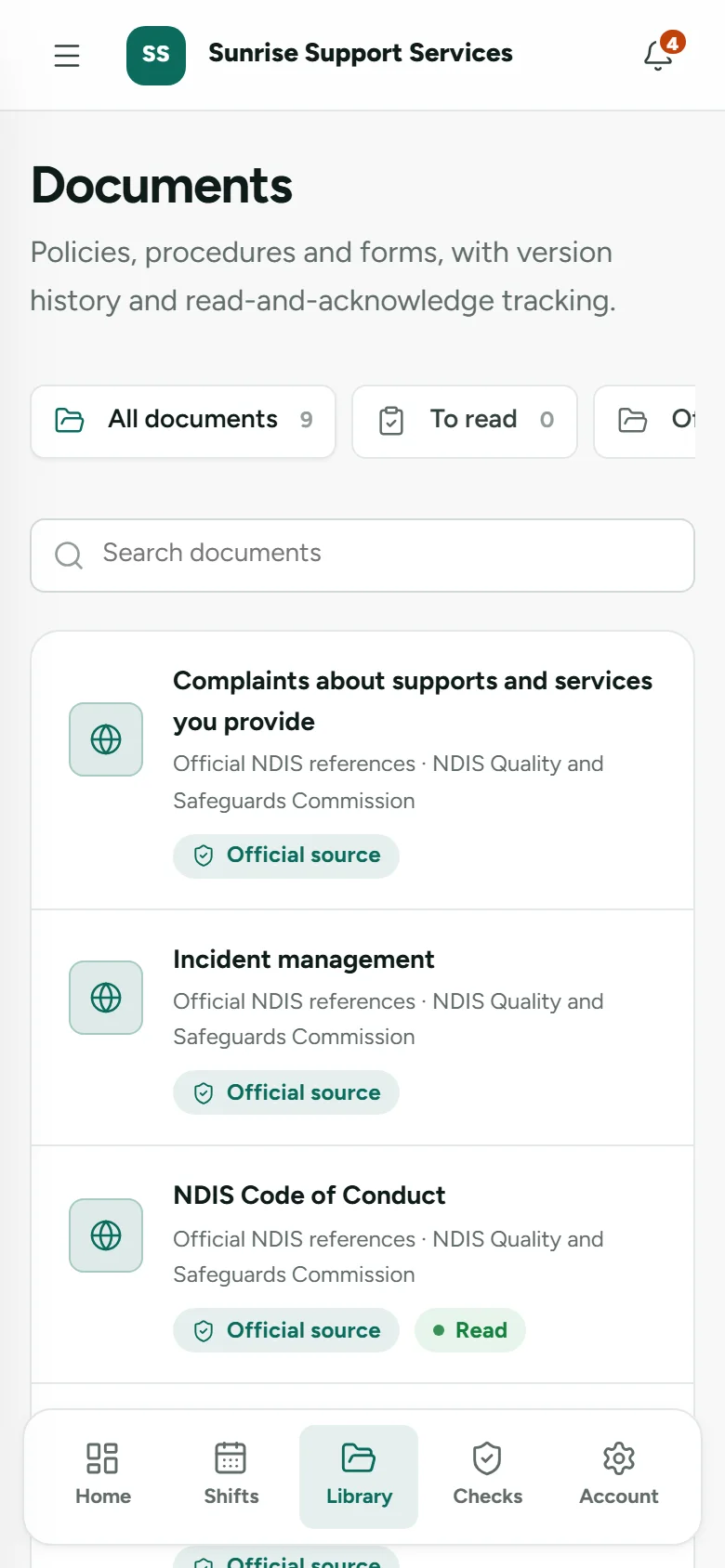Click globe icon beside Incident management
The image size is (725, 1568).
106,998
